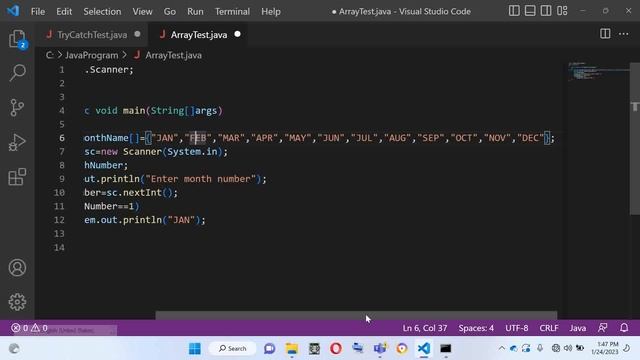
Task: Open the Extensions view
Action: pyautogui.click(x=17, y=177)
